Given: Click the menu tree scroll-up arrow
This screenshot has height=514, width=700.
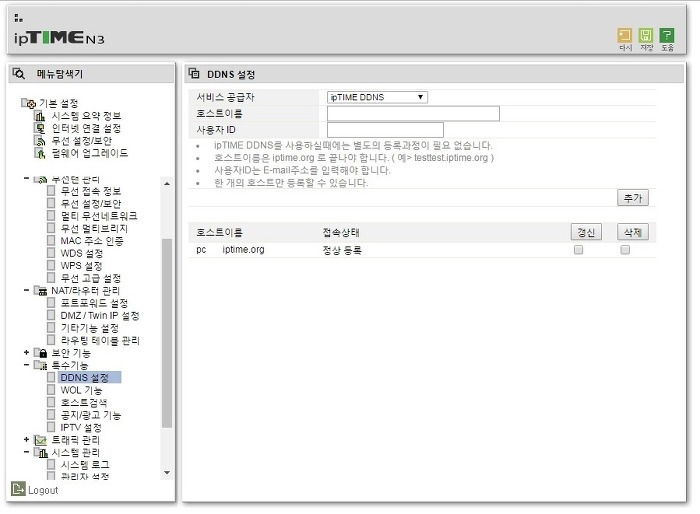Looking at the screenshot, I should [x=167, y=184].
